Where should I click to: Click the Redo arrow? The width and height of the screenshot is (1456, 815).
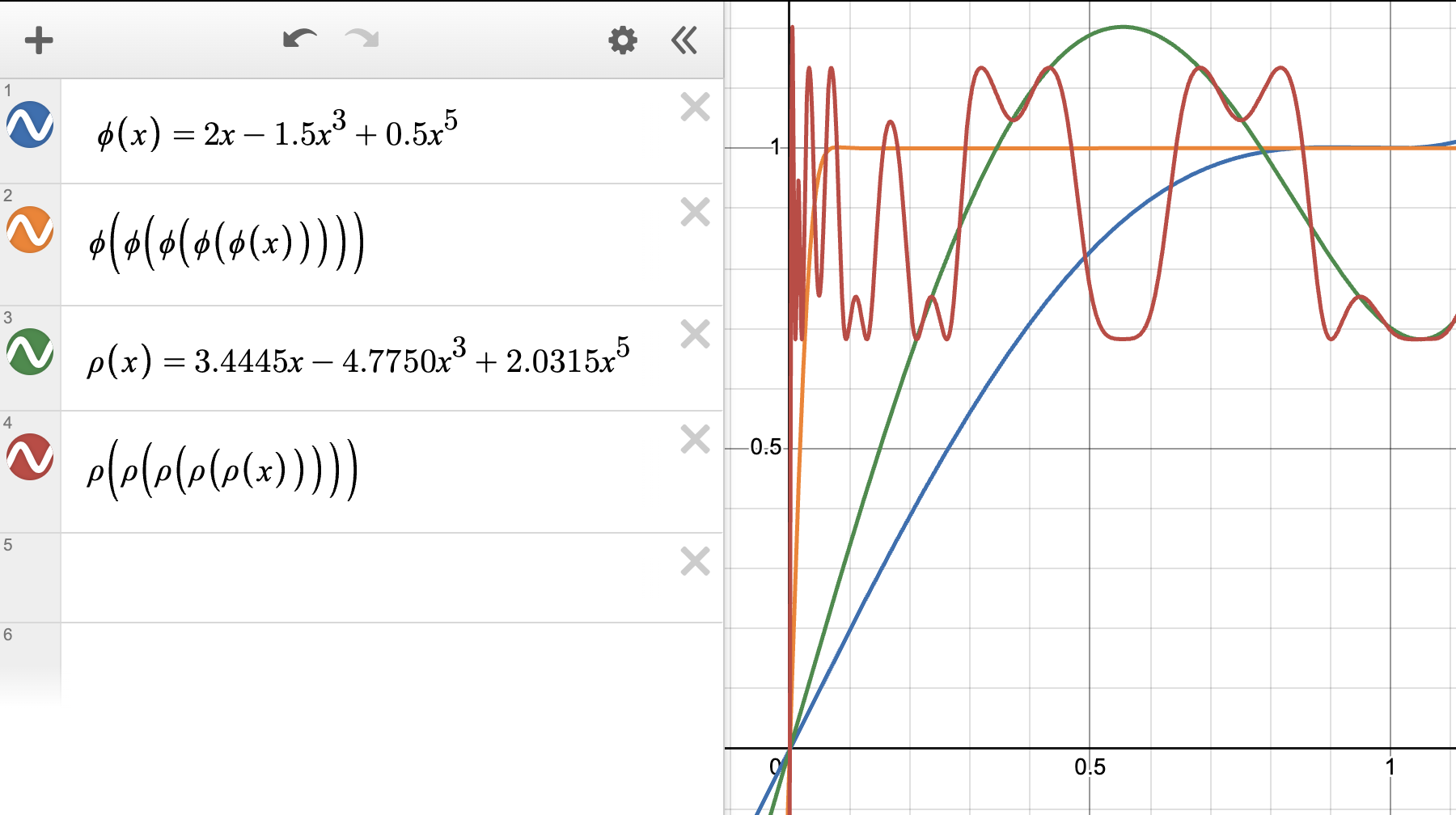[361, 39]
